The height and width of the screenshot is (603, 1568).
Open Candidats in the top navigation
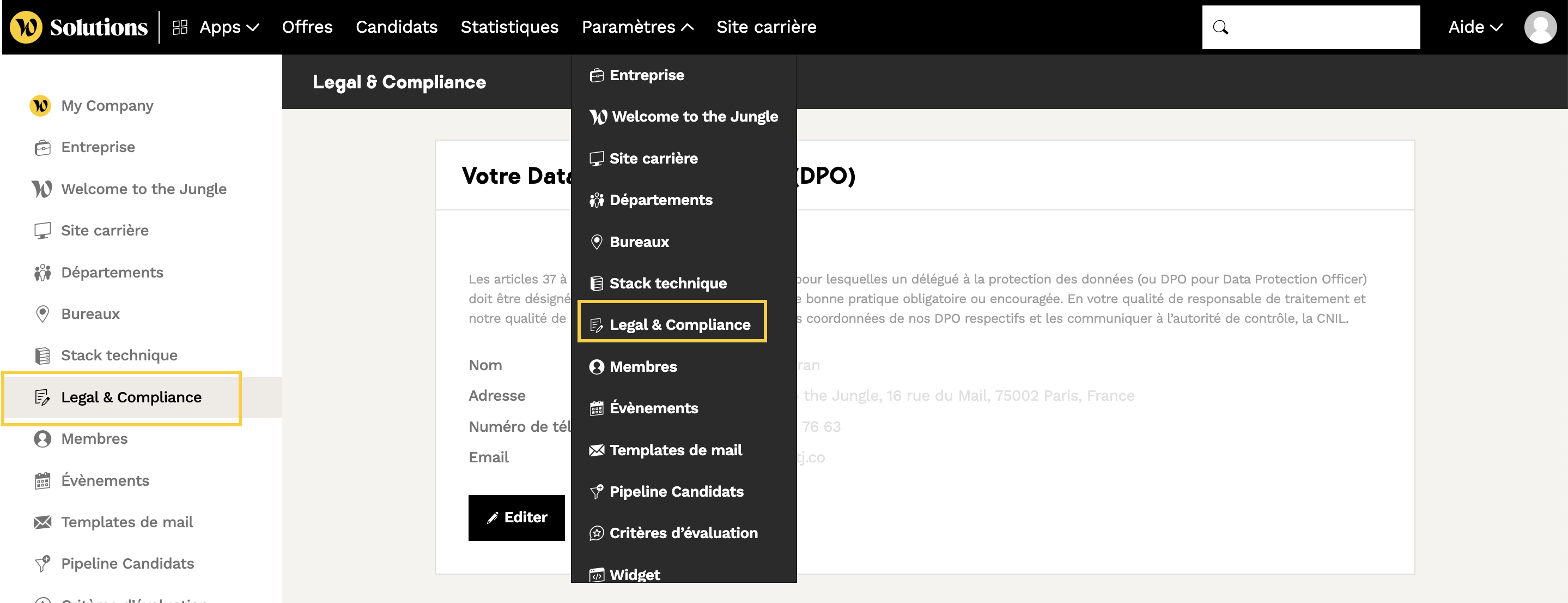[x=396, y=27]
